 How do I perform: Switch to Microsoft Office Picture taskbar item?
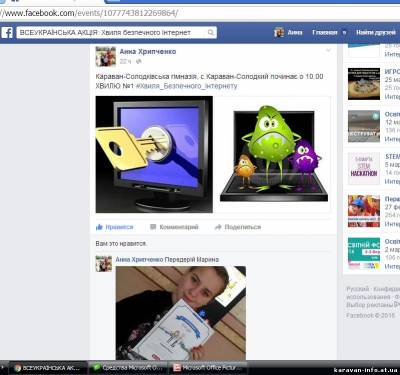coord(208,368)
